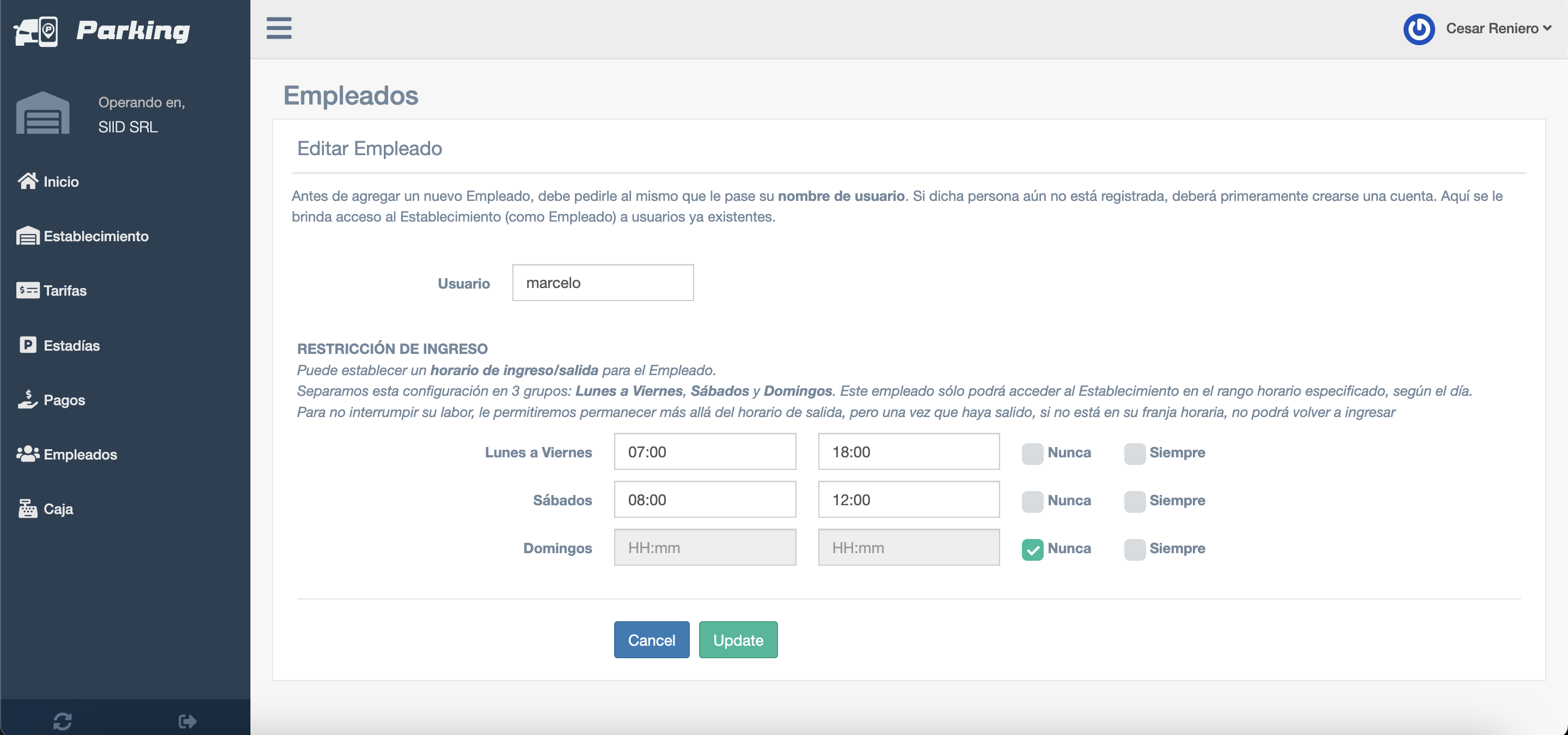Open Establecimiento in the sidebar

pos(96,236)
